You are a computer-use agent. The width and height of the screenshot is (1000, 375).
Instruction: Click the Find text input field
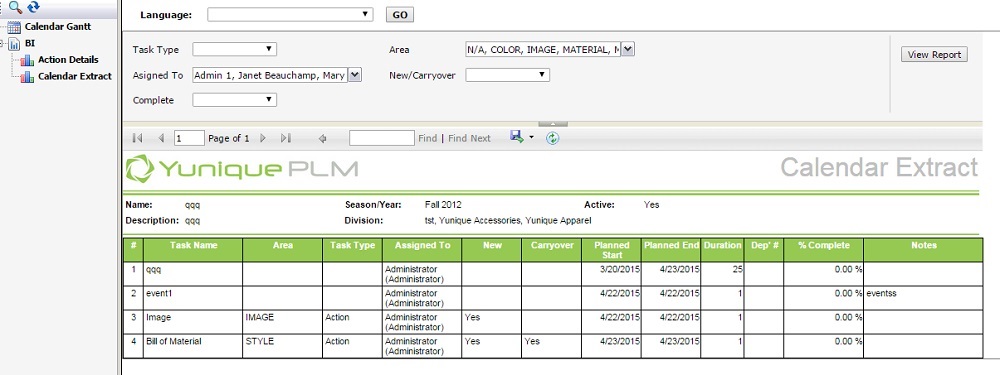(x=381, y=138)
